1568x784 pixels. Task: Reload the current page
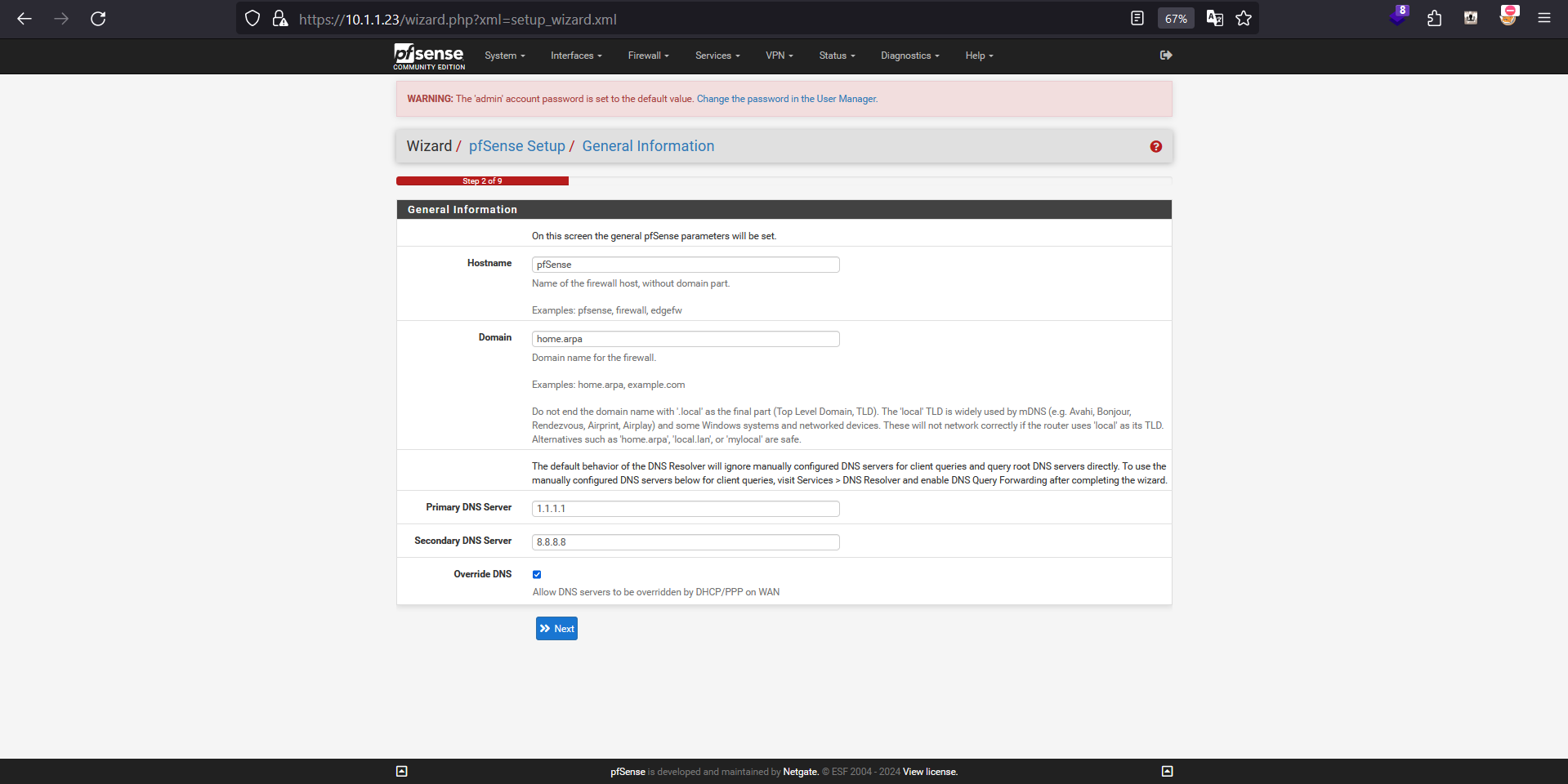(x=98, y=19)
